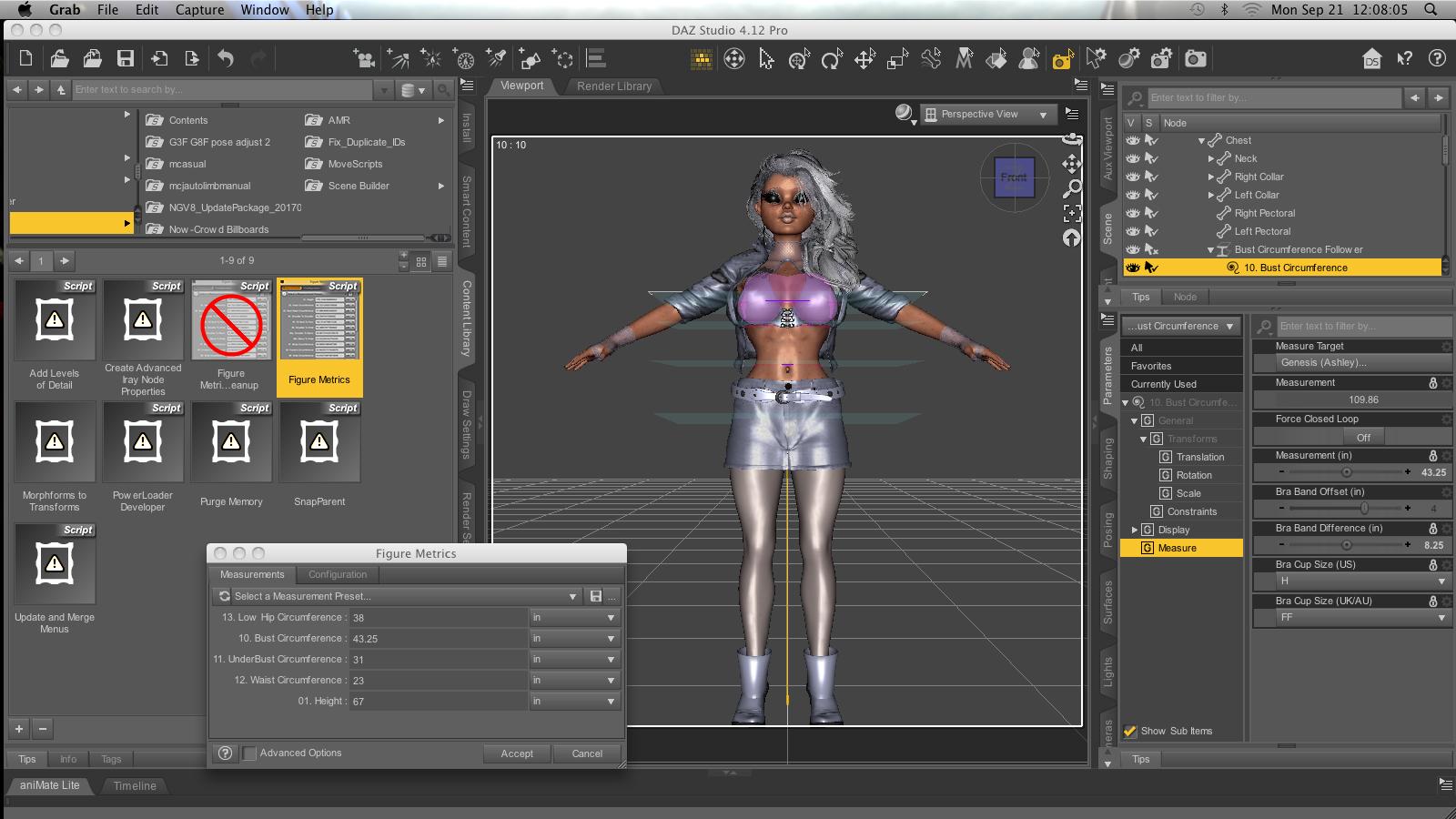Collapse the Chest node in the Scene tree
The height and width of the screenshot is (819, 1456).
pos(1201,141)
